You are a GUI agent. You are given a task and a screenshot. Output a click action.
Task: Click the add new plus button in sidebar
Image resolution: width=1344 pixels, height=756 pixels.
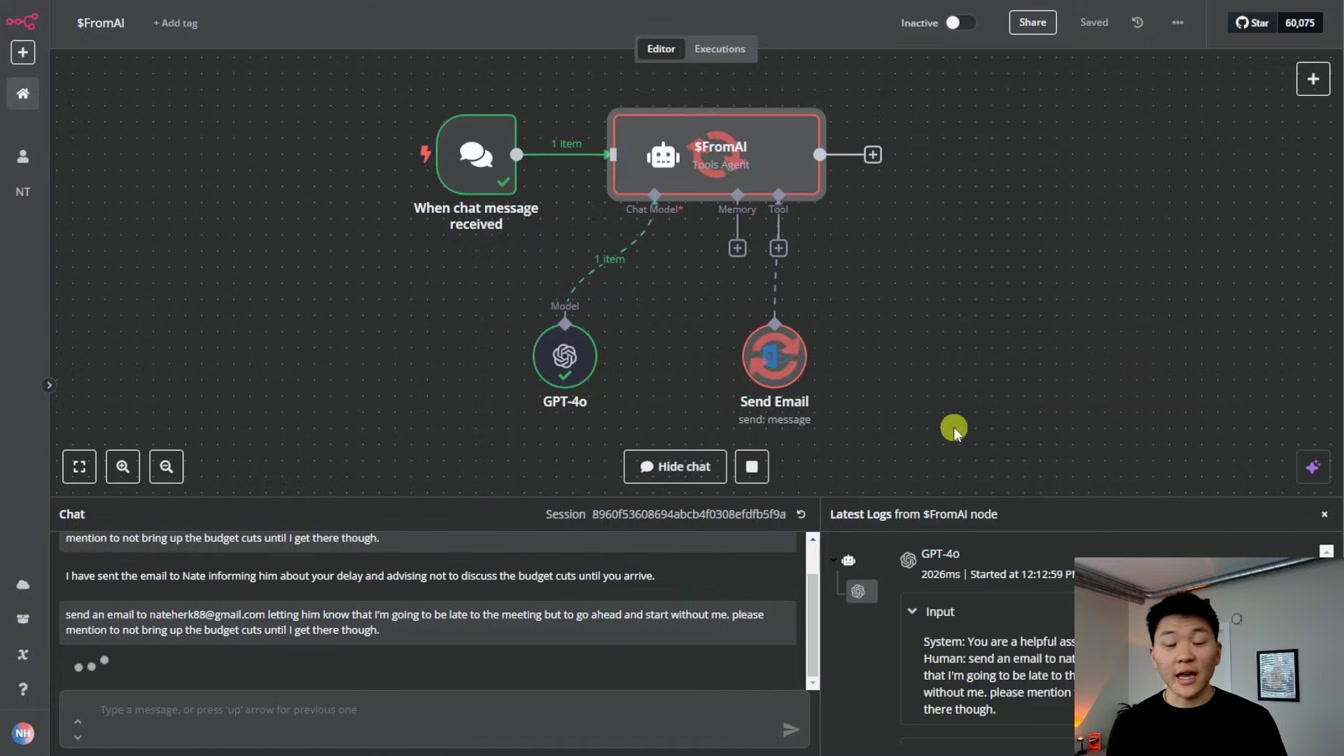[x=22, y=52]
